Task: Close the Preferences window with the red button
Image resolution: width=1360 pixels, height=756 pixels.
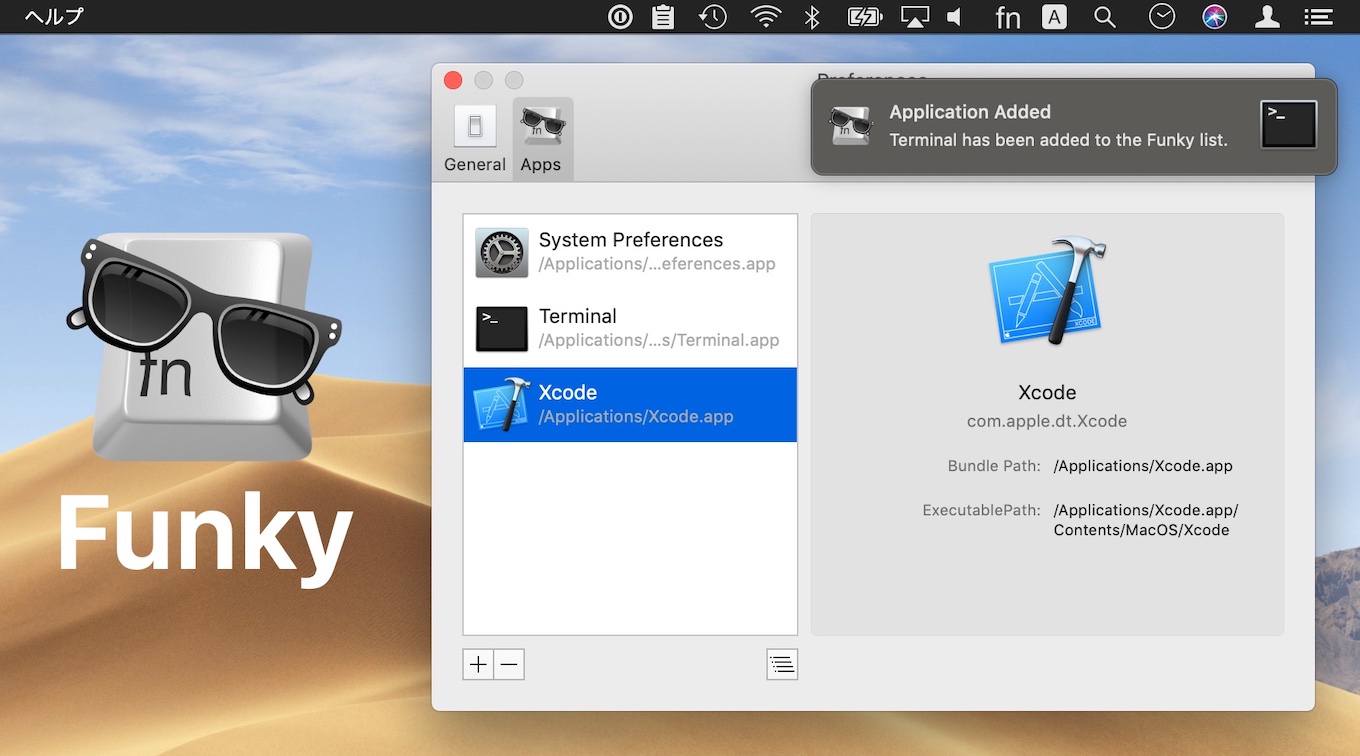Action: tap(453, 80)
